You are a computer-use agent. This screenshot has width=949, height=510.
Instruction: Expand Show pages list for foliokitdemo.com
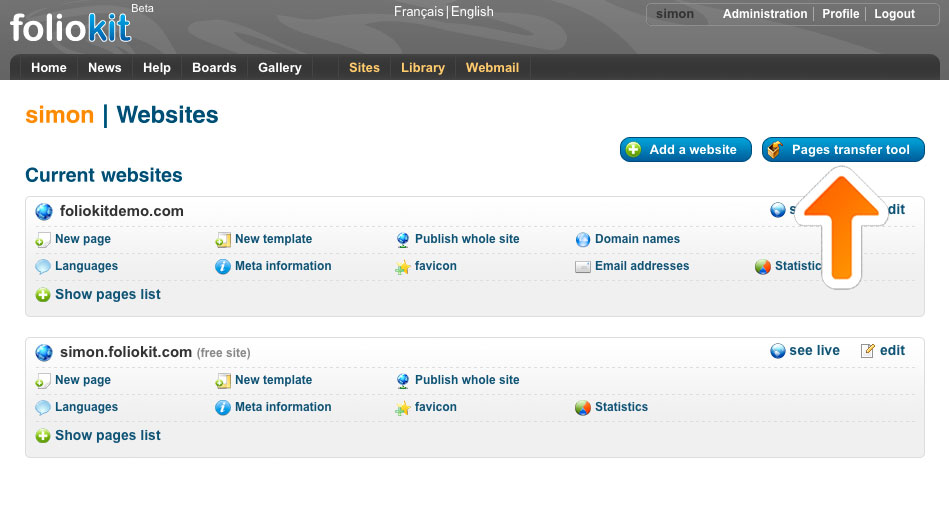(97, 295)
